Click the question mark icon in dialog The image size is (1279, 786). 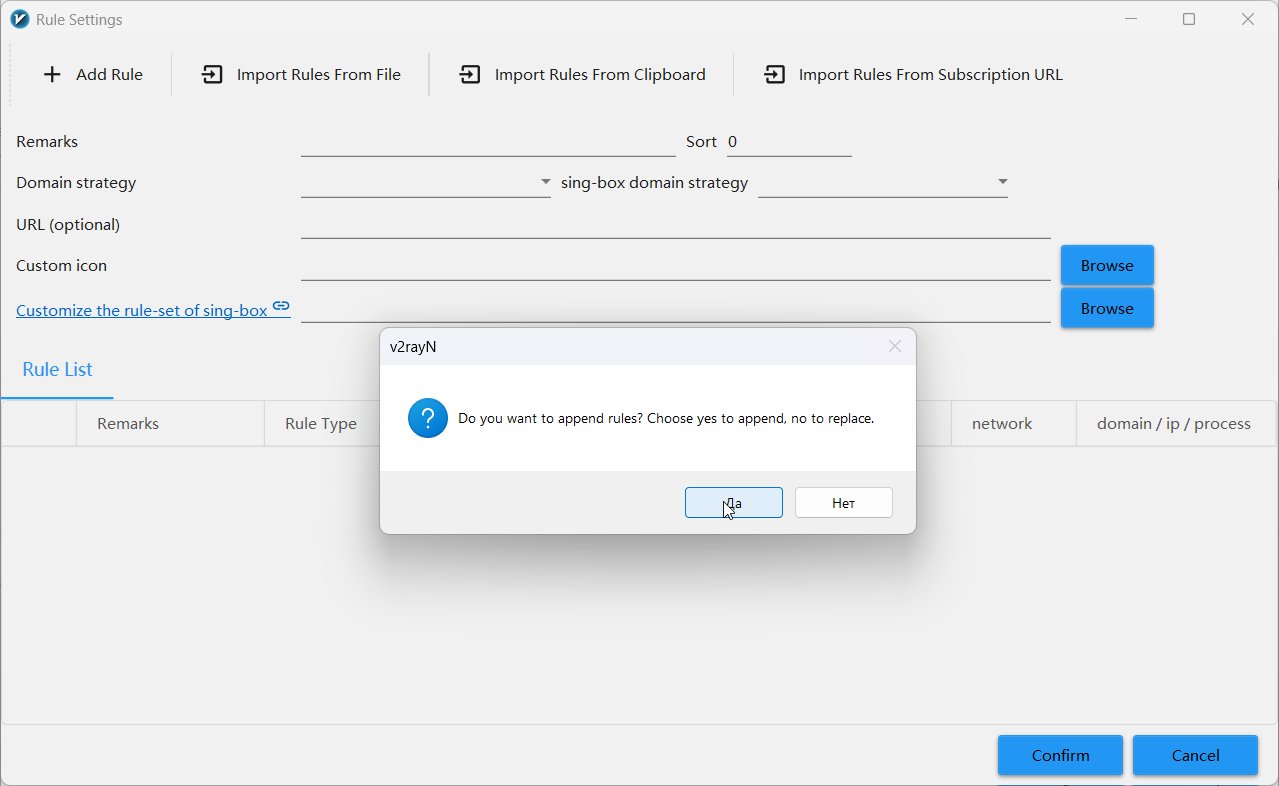428,418
